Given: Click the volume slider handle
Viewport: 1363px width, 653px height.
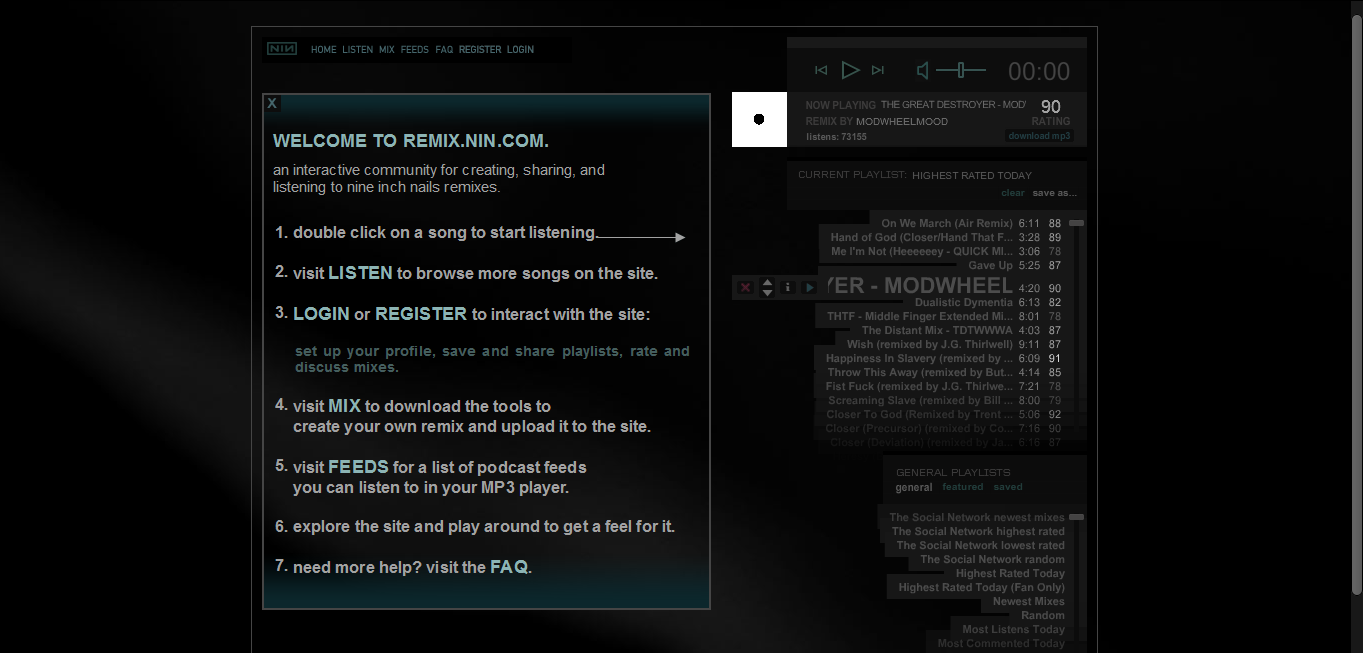Looking at the screenshot, I should point(961,70).
